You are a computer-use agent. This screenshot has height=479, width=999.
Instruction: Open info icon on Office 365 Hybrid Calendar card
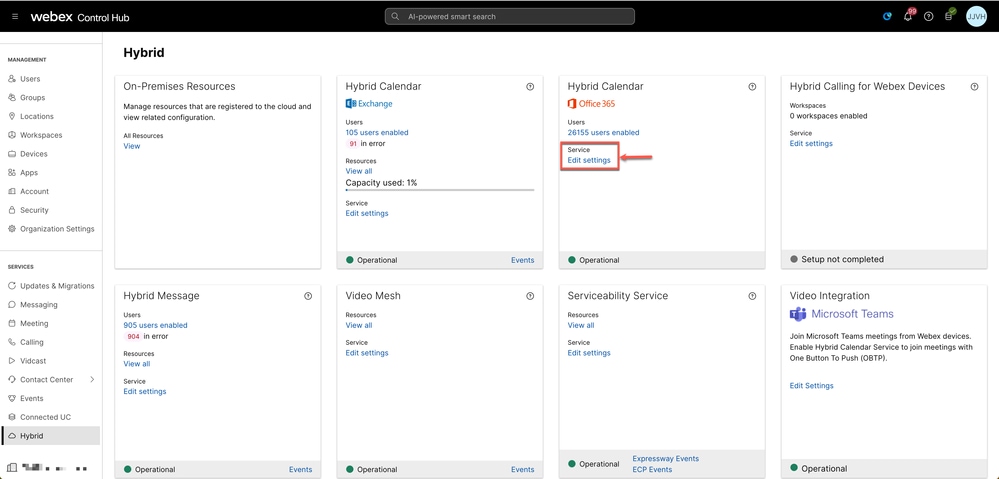pyautogui.click(x=752, y=87)
